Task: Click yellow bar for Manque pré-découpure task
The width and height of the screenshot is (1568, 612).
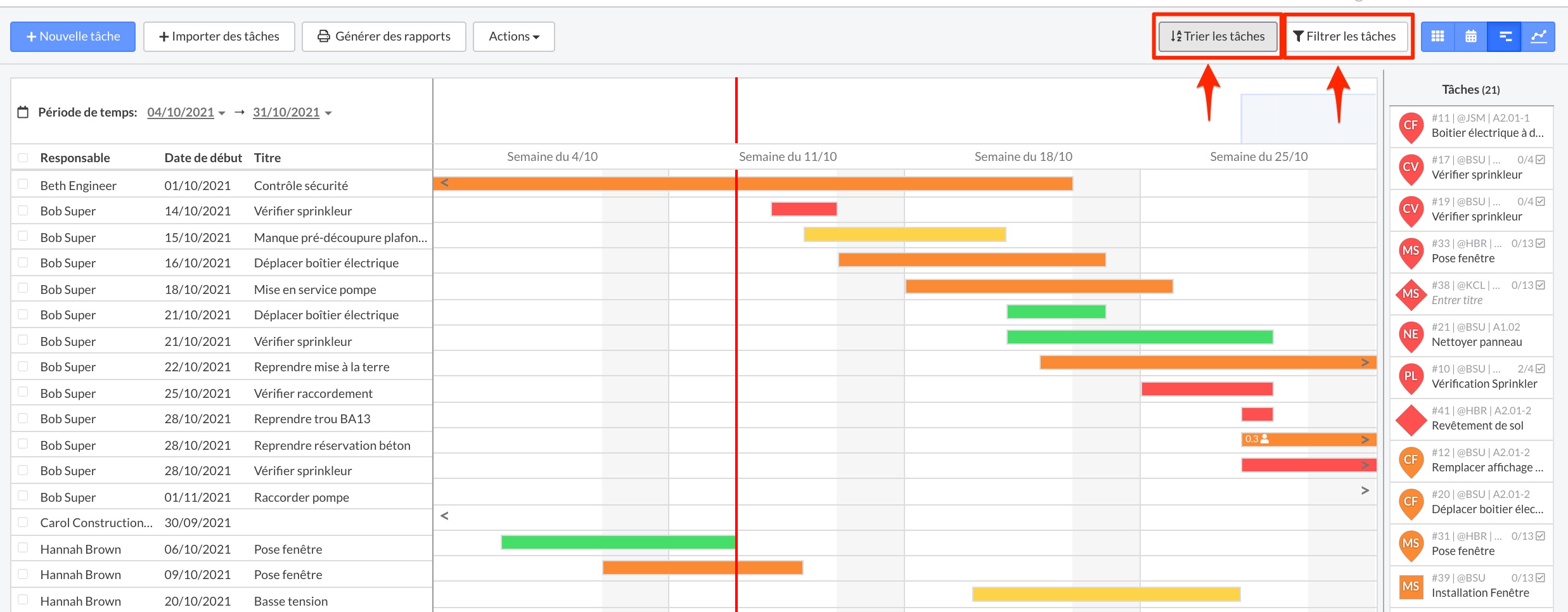Action: pos(904,235)
